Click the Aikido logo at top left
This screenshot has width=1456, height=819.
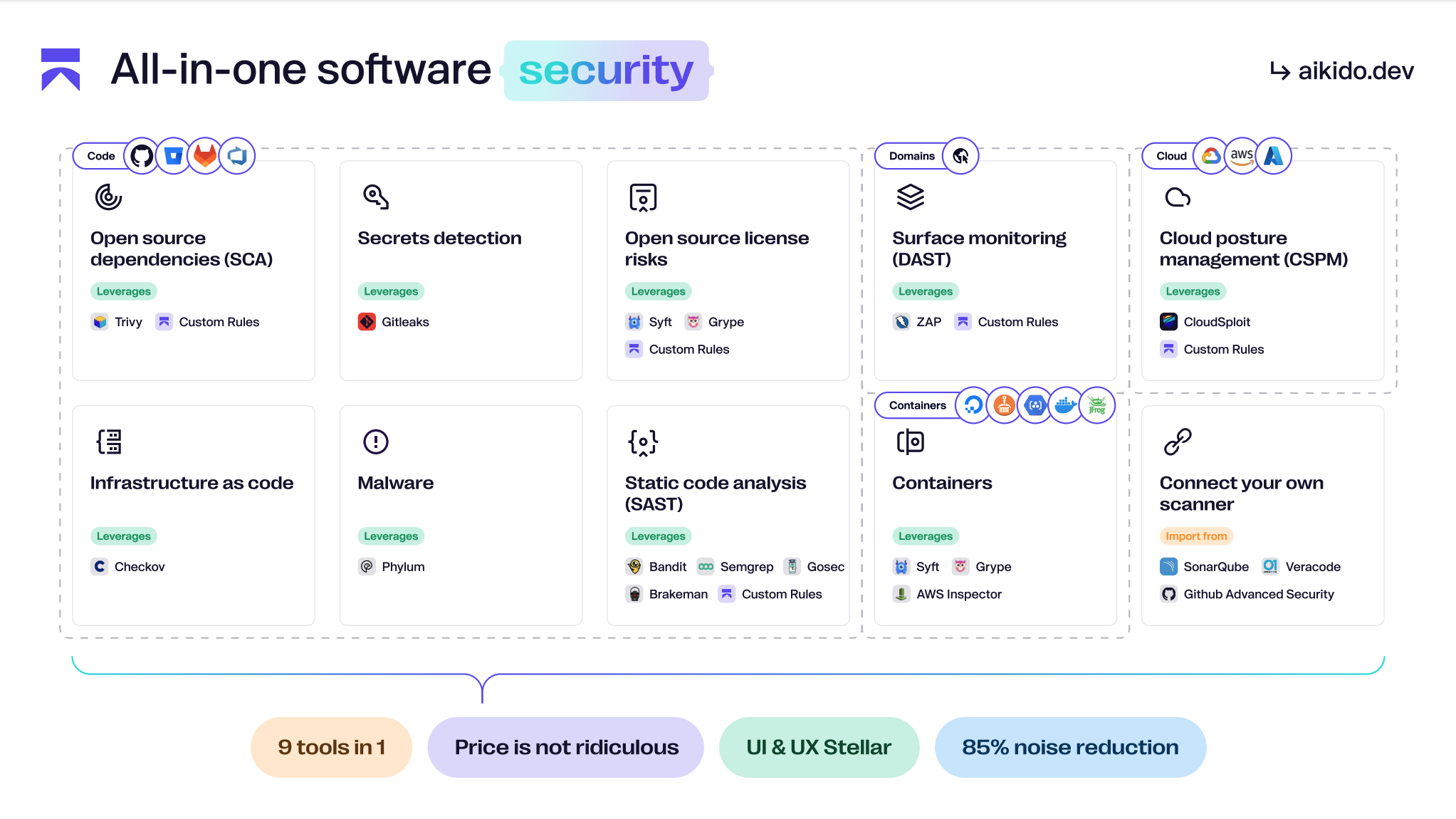point(61,70)
